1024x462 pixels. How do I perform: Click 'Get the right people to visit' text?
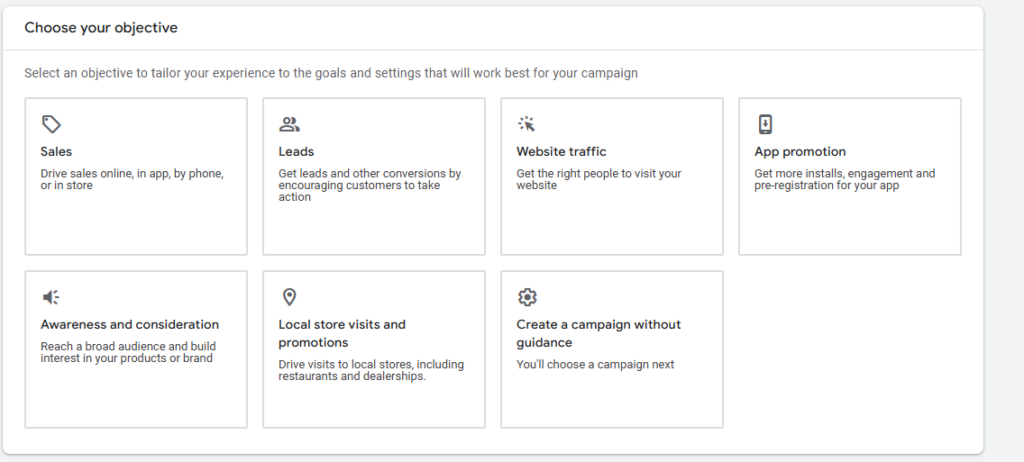(x=599, y=180)
